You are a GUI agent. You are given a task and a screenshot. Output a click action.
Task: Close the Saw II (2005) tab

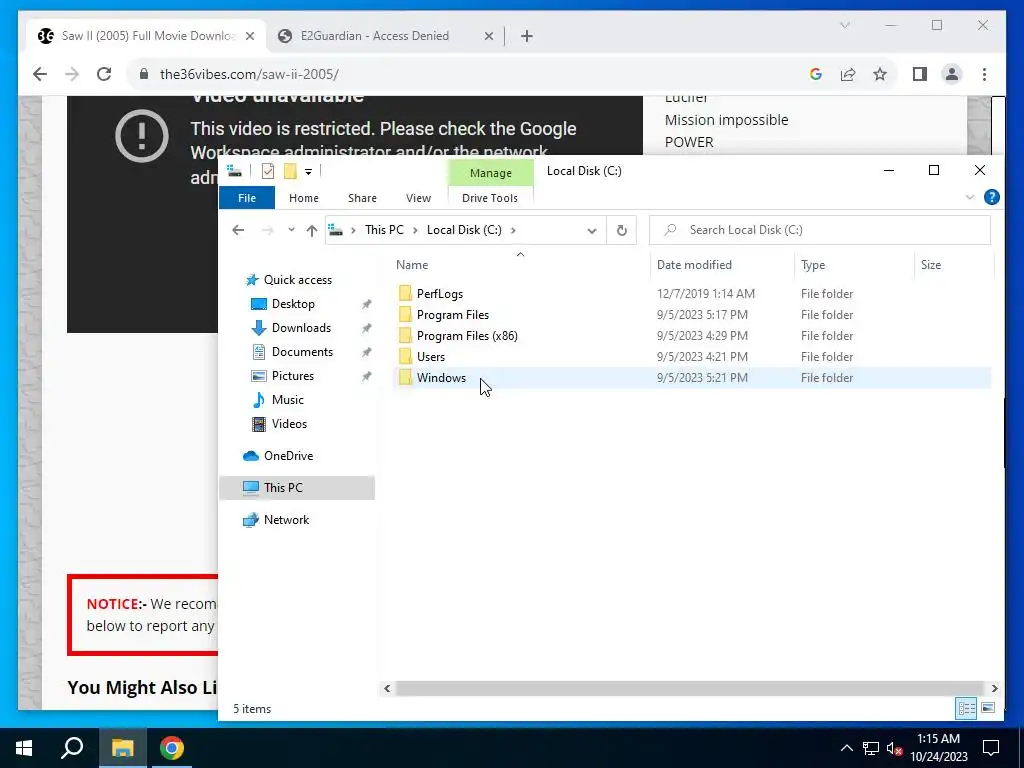249,36
